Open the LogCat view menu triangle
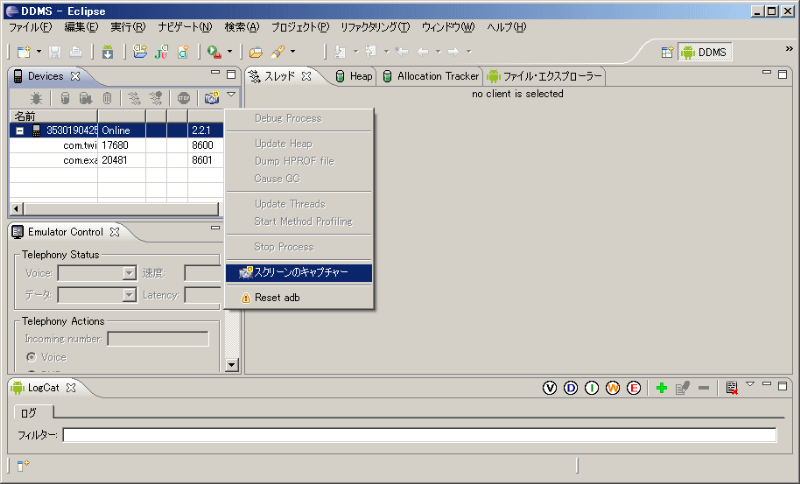800x484 pixels. click(x=750, y=384)
